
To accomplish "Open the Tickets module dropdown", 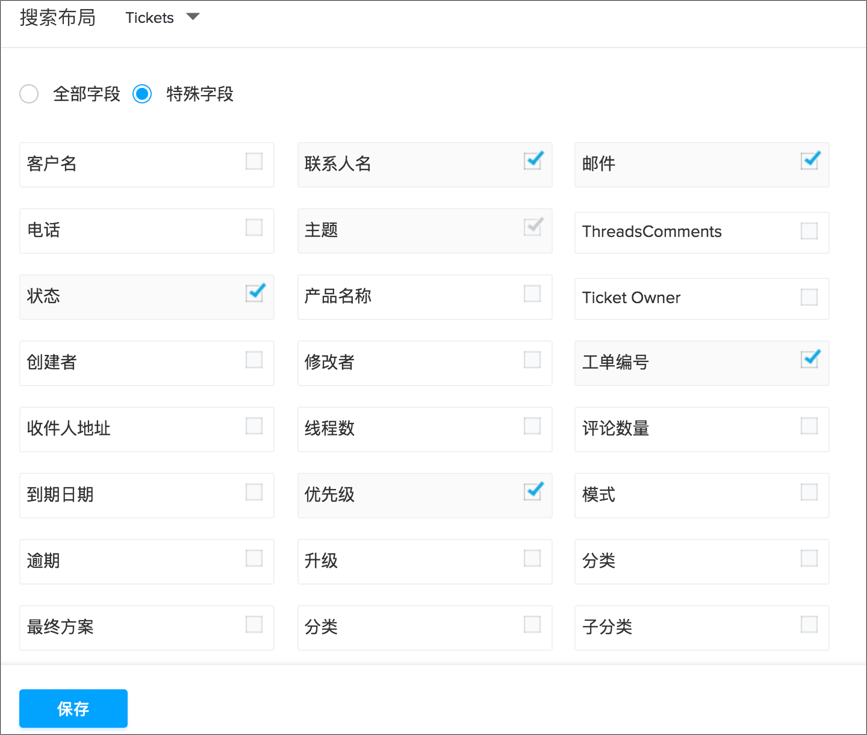I will pos(162,18).
